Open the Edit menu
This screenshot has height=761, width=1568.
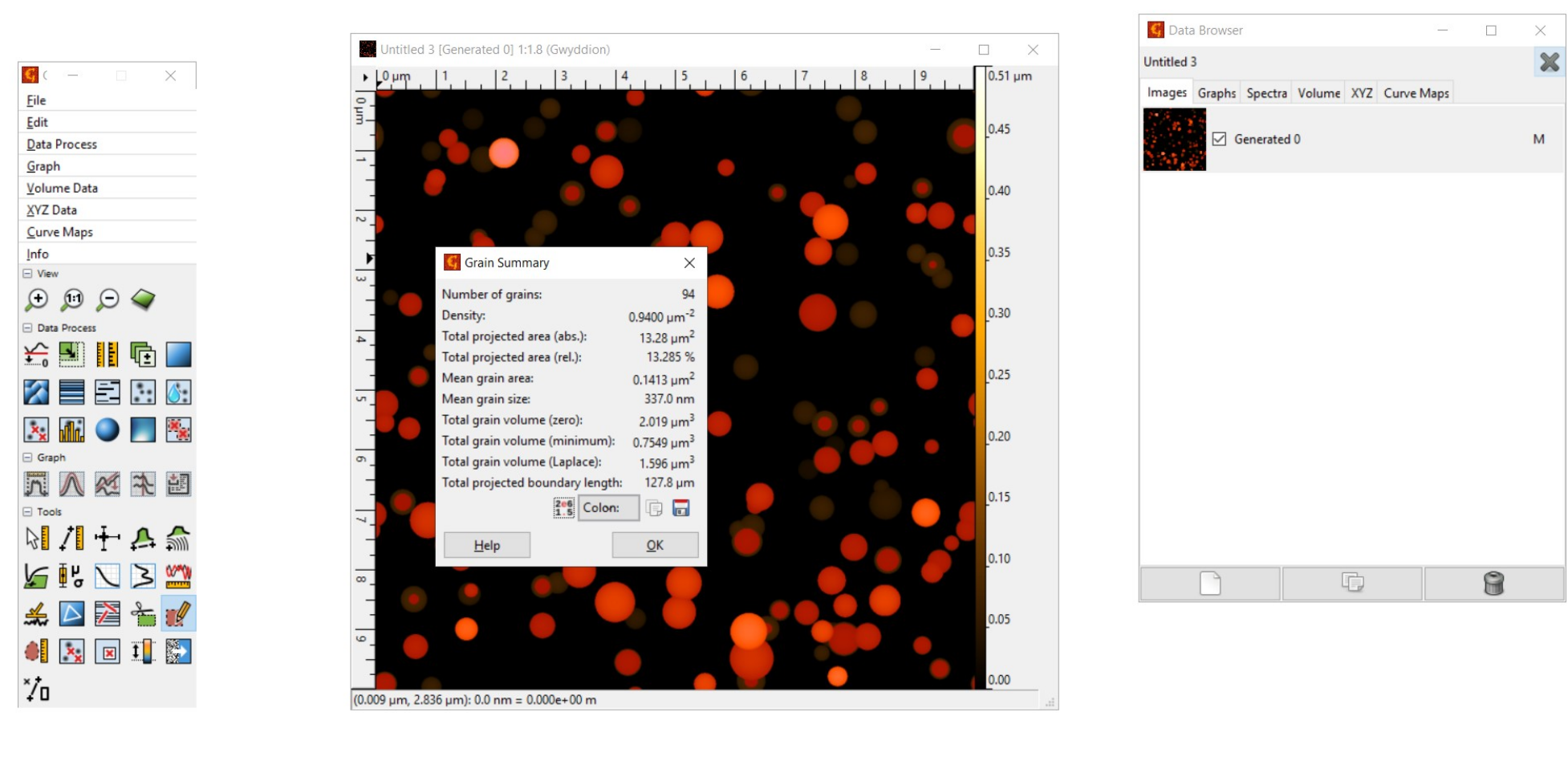107,122
